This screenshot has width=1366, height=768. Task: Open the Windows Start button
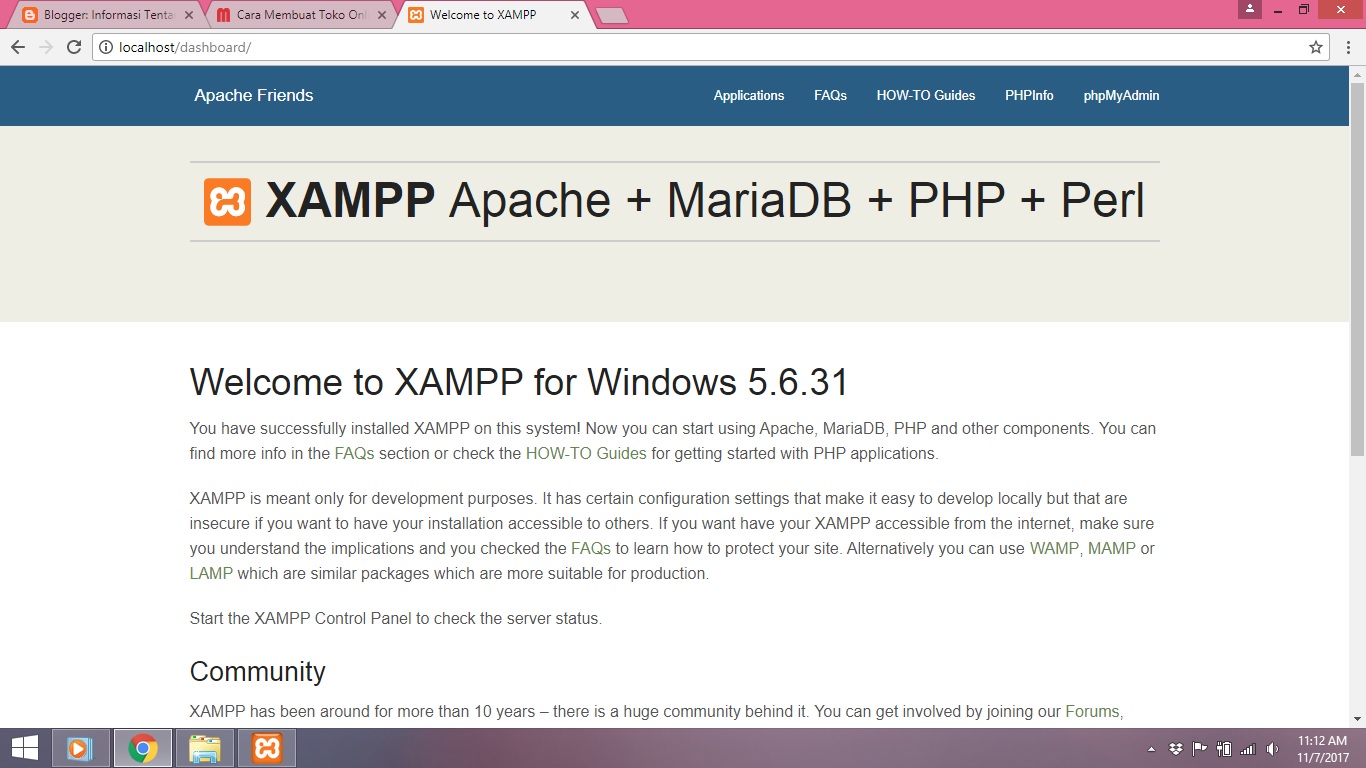coord(25,748)
